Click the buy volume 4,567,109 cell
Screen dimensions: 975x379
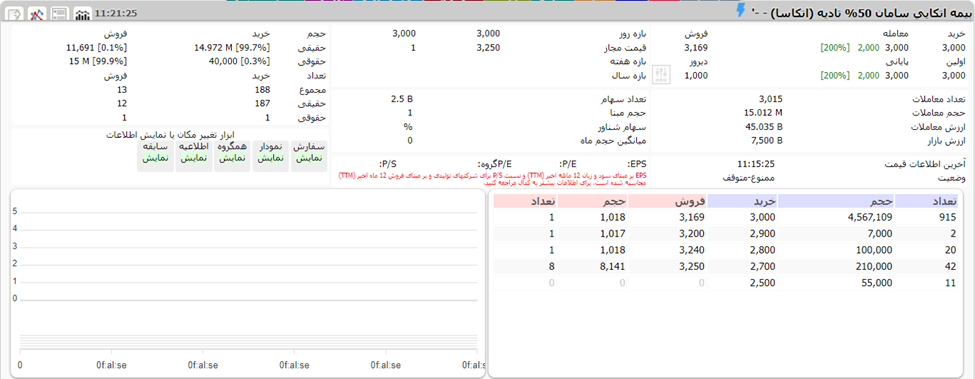[x=870, y=217]
